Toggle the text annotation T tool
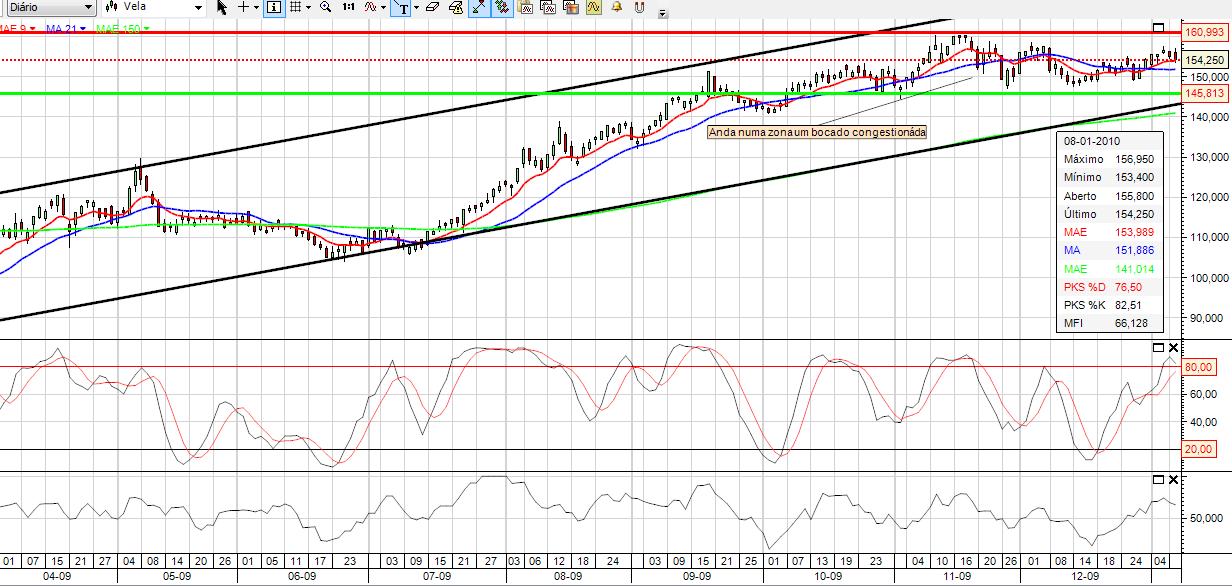 402,8
